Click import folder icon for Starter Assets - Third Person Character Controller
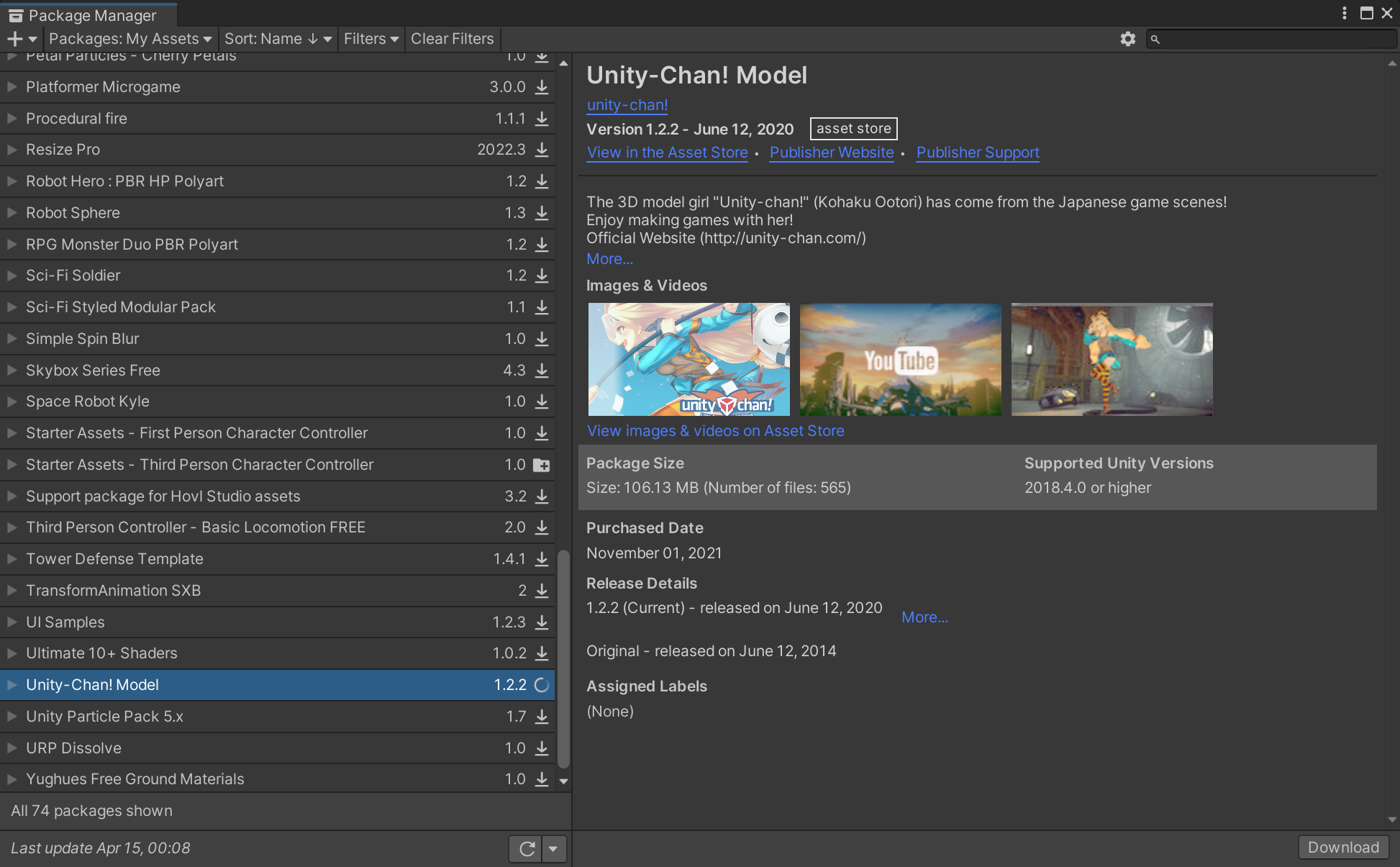This screenshot has height=867, width=1400. [542, 466]
